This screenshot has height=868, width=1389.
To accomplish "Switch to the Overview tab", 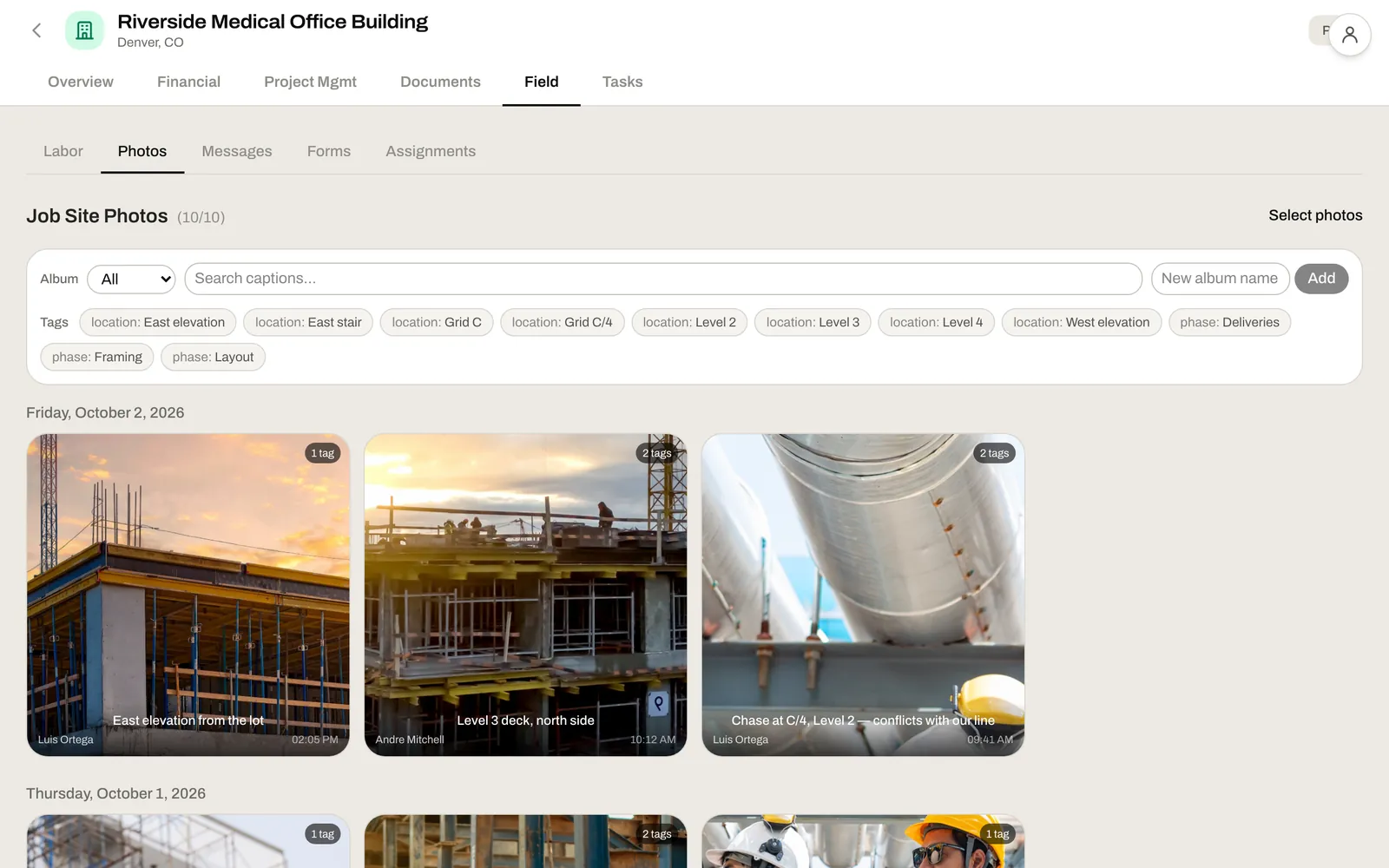I will 81,82.
